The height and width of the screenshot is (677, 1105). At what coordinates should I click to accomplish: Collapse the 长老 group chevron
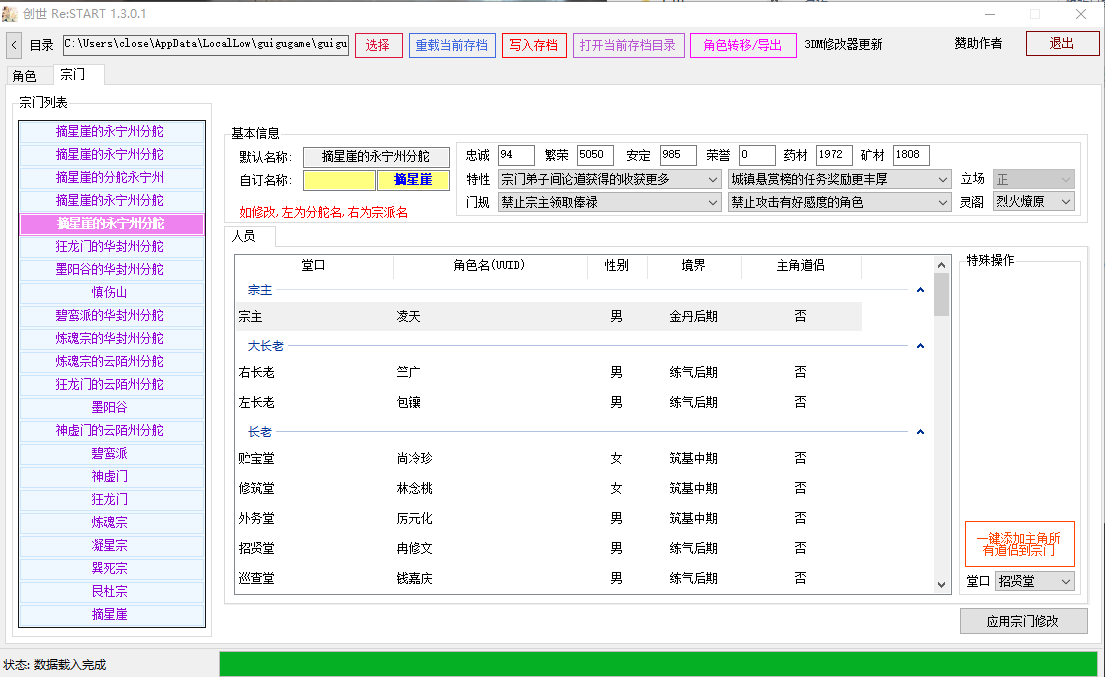click(920, 432)
